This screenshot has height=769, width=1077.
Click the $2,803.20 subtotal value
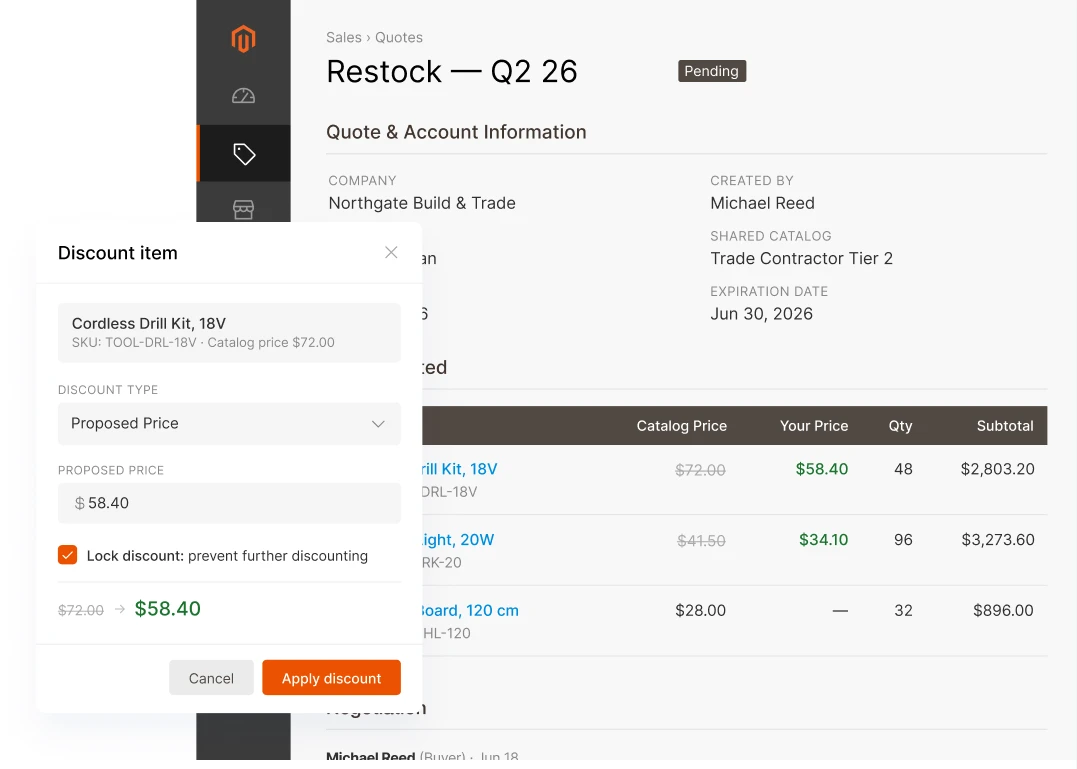(x=997, y=469)
